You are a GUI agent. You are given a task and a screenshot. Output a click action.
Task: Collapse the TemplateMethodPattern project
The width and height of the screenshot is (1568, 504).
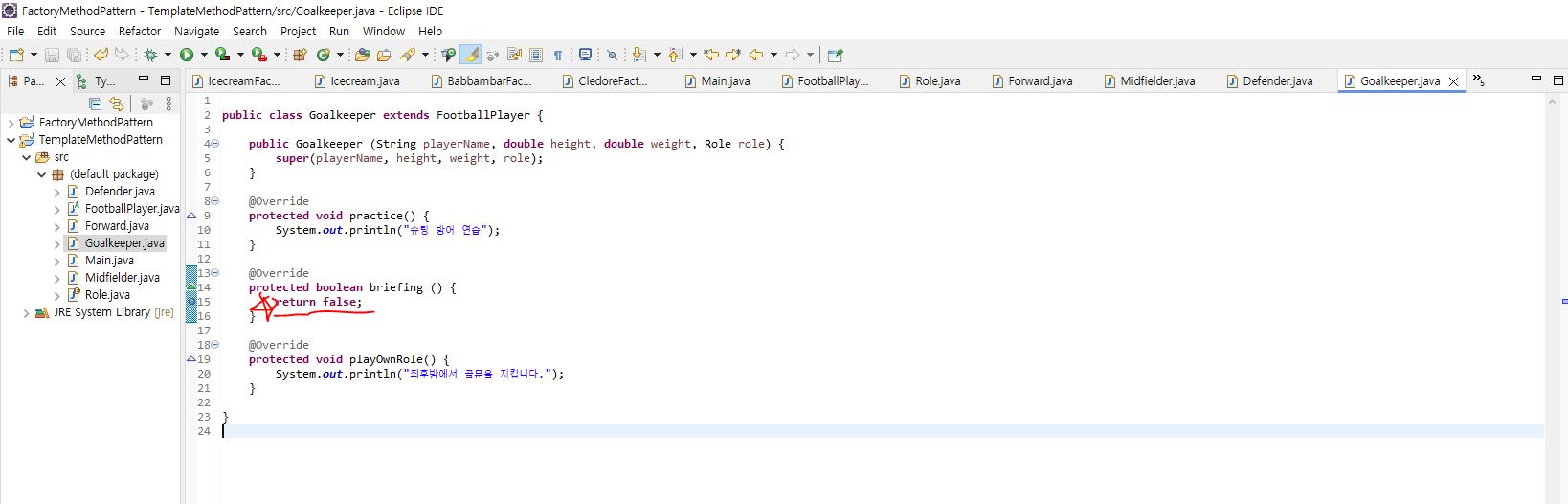coord(11,140)
